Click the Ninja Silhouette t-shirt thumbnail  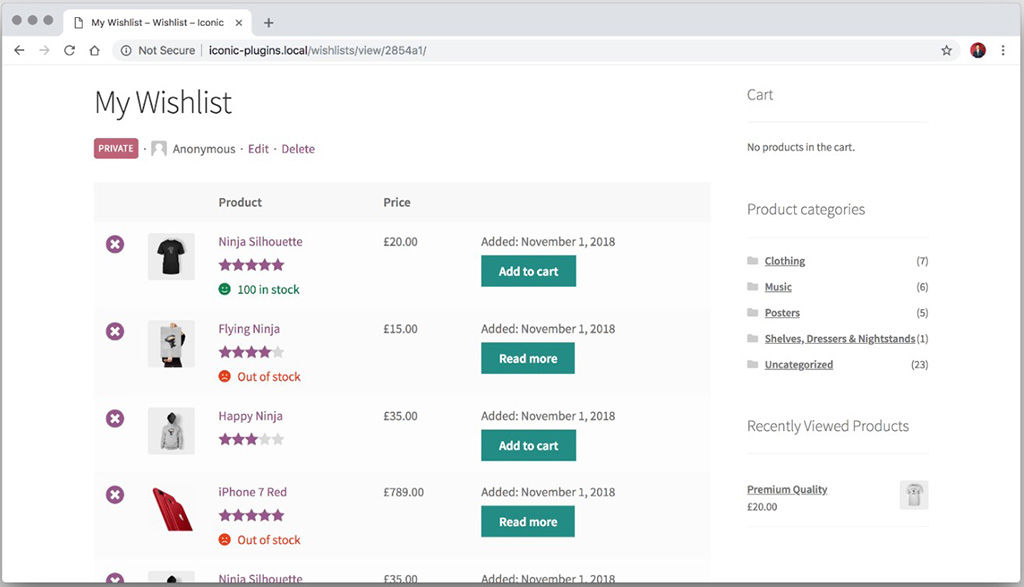pos(171,257)
